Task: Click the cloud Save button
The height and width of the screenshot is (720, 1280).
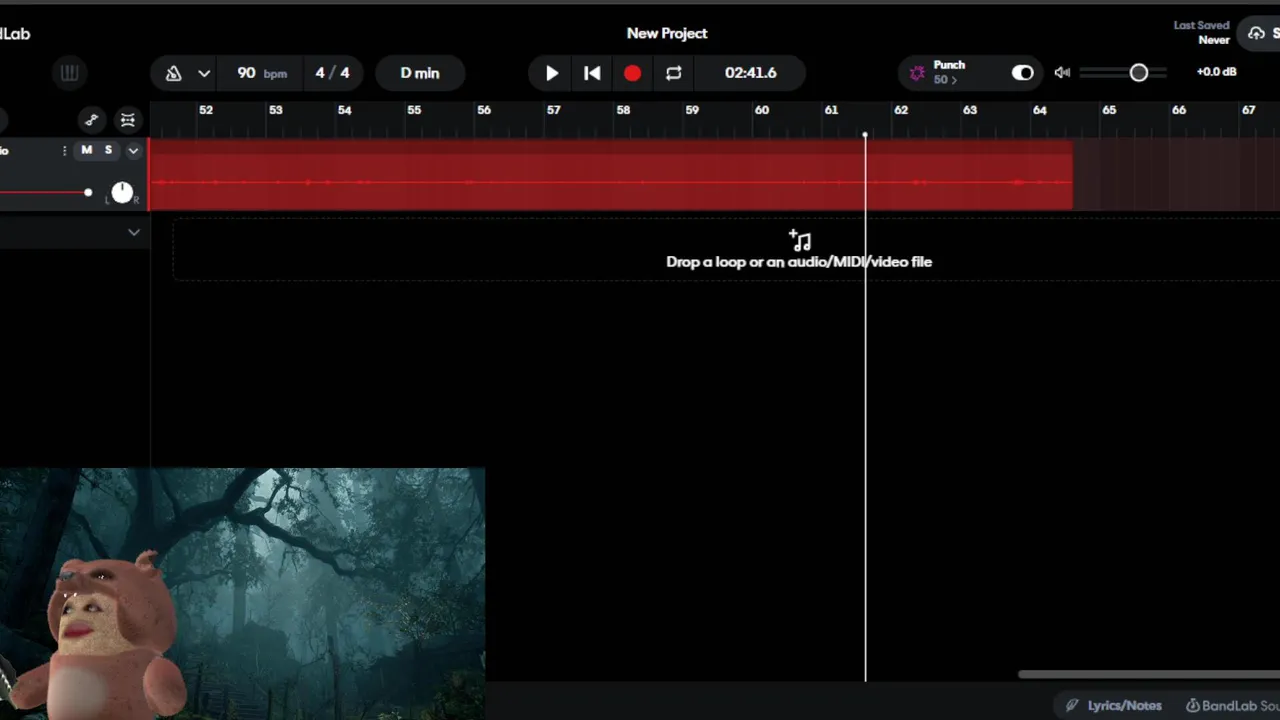Action: [x=1260, y=33]
